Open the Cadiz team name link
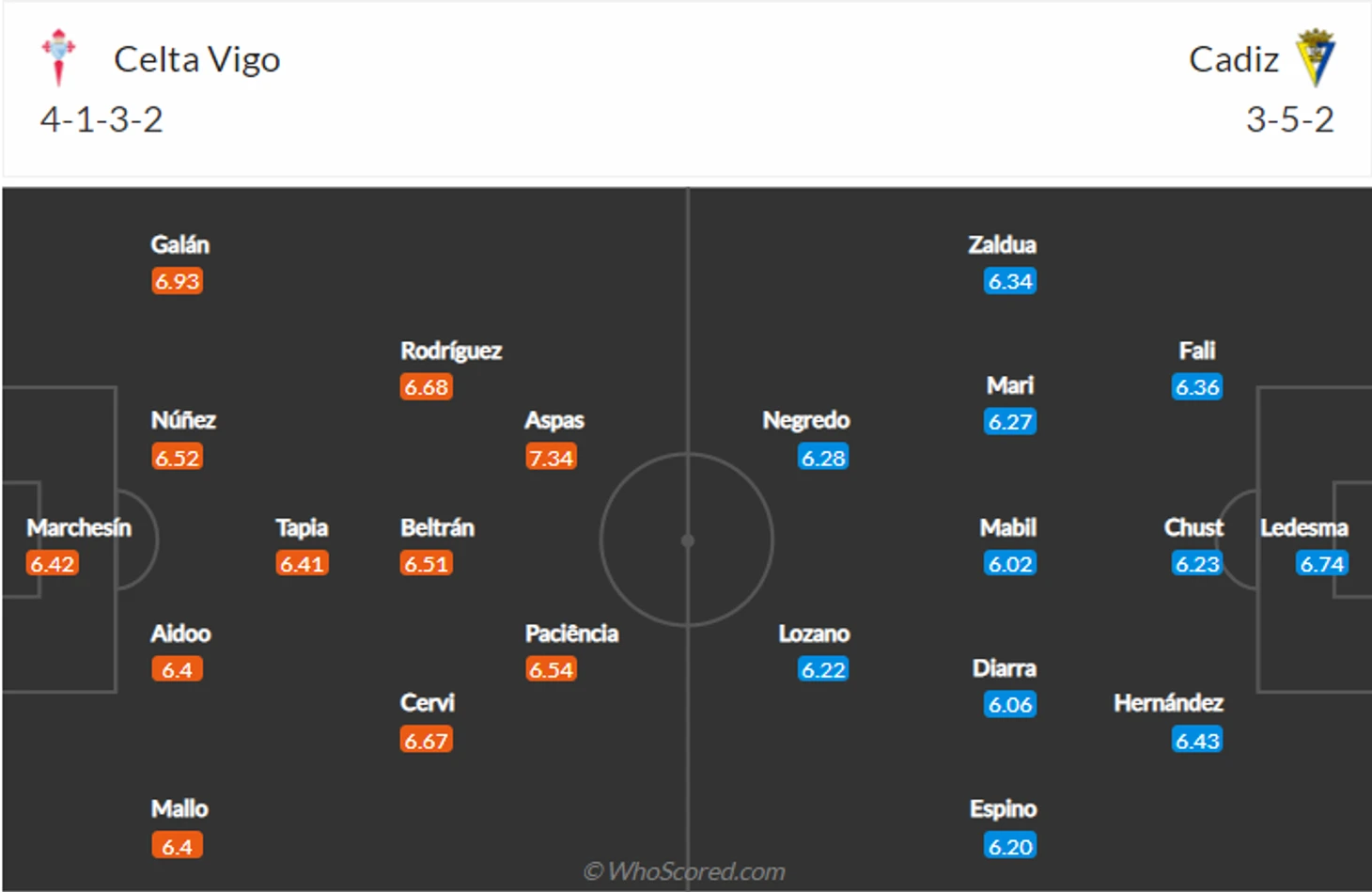The width and height of the screenshot is (1372, 892). 1234,60
